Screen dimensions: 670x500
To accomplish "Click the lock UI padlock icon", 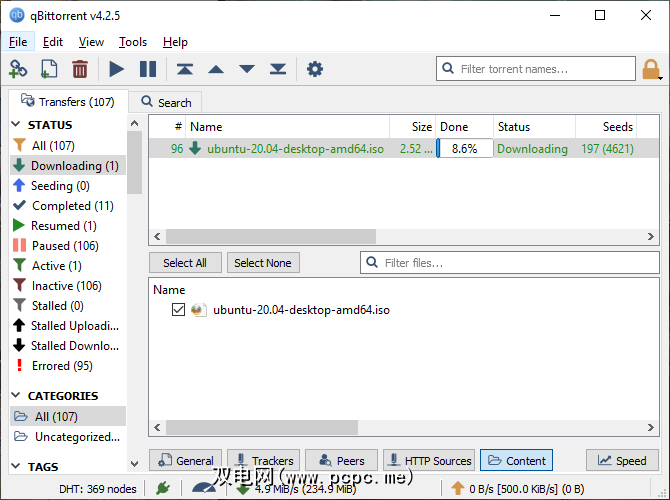I will (651, 69).
